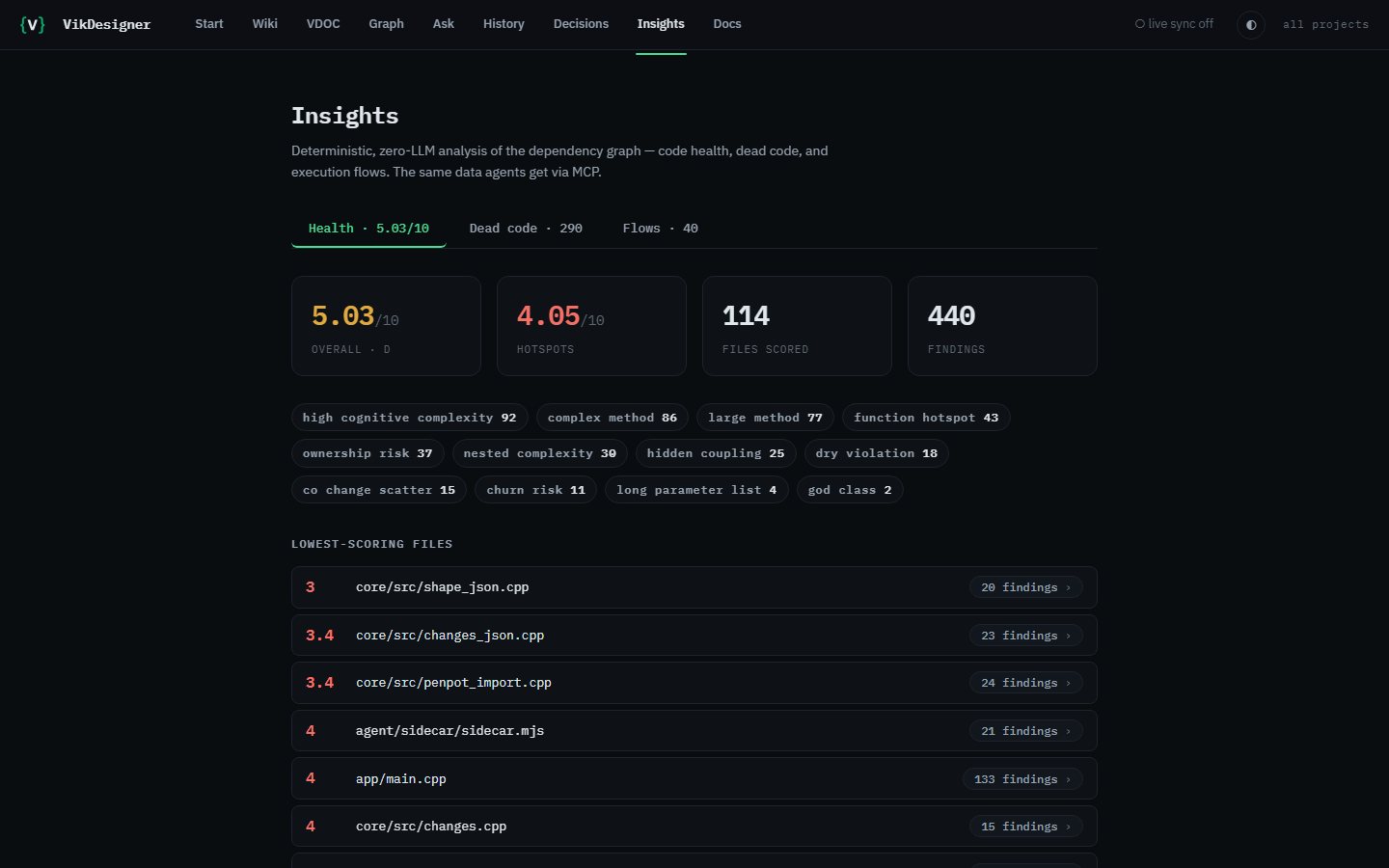Switch to the Flows 40 tab
1389x868 pixels.
(x=661, y=229)
